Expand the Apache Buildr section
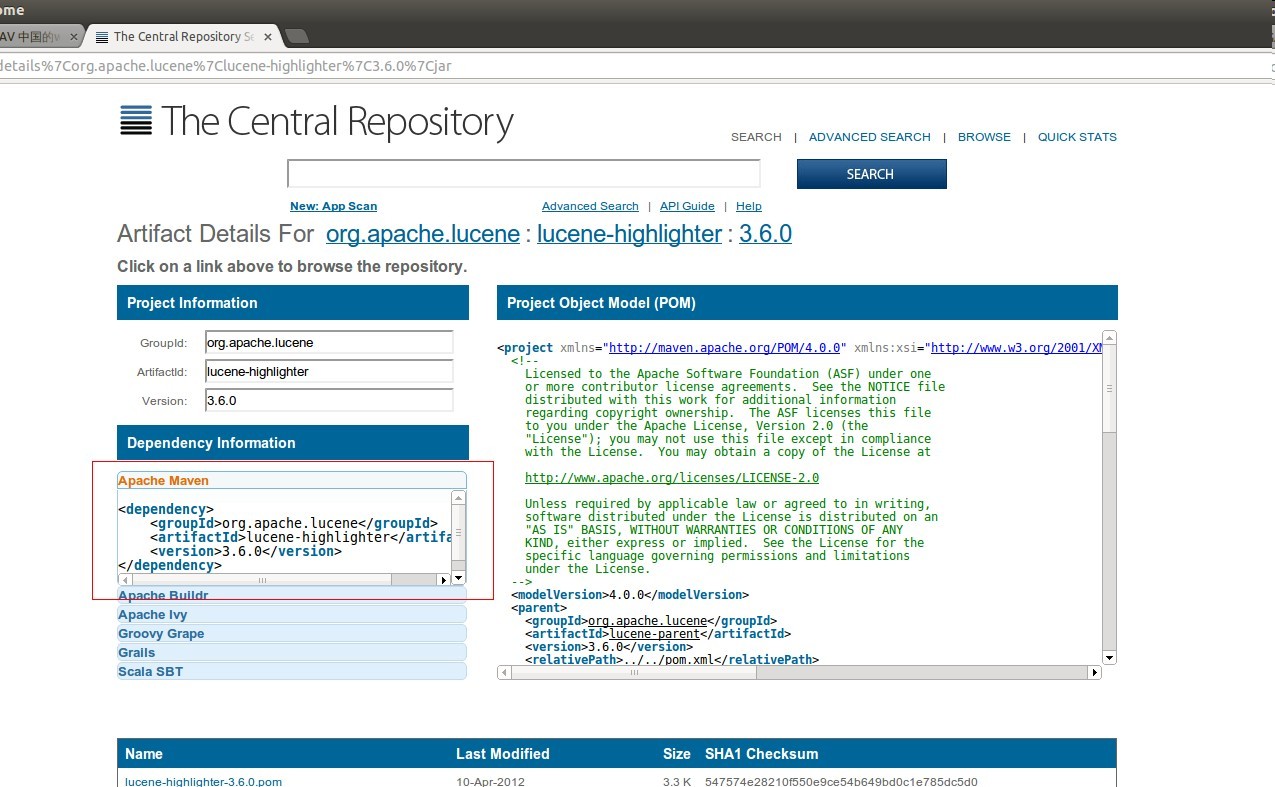Viewport: 1275px width, 787px height. 292,595
